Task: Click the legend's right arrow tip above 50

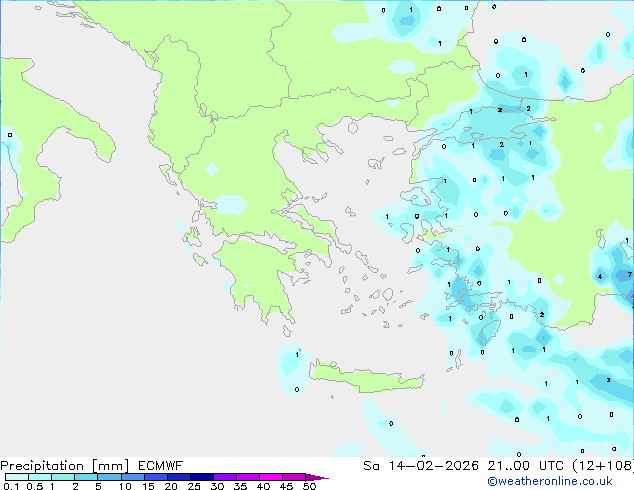Action: coord(318,477)
